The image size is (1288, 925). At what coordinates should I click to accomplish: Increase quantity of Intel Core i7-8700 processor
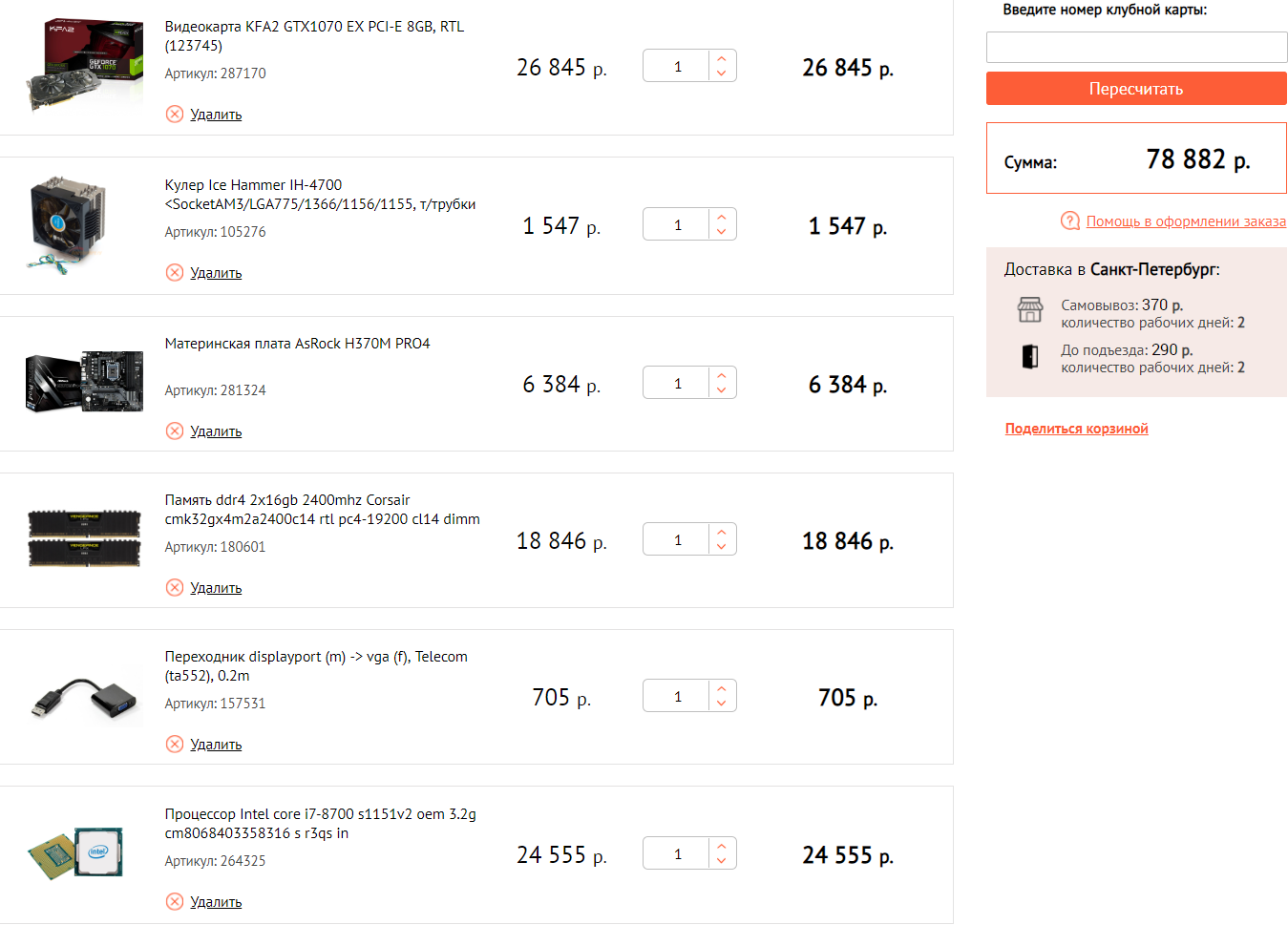(722, 847)
